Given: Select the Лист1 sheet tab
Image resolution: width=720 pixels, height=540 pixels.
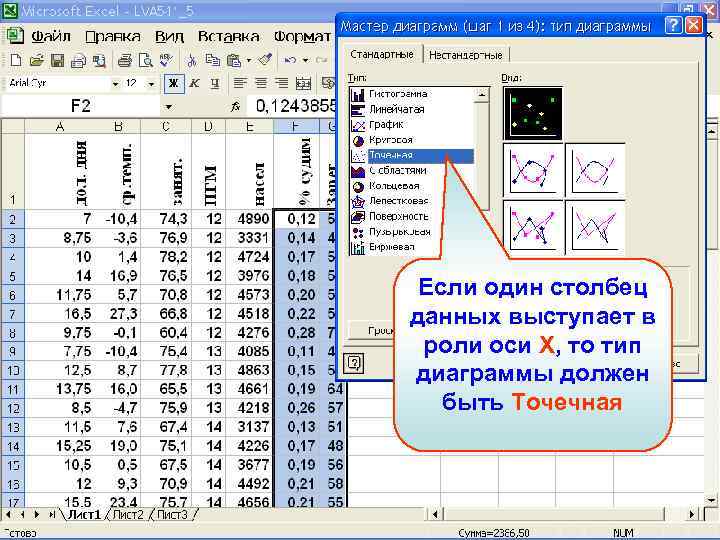Looking at the screenshot, I should 84,515.
